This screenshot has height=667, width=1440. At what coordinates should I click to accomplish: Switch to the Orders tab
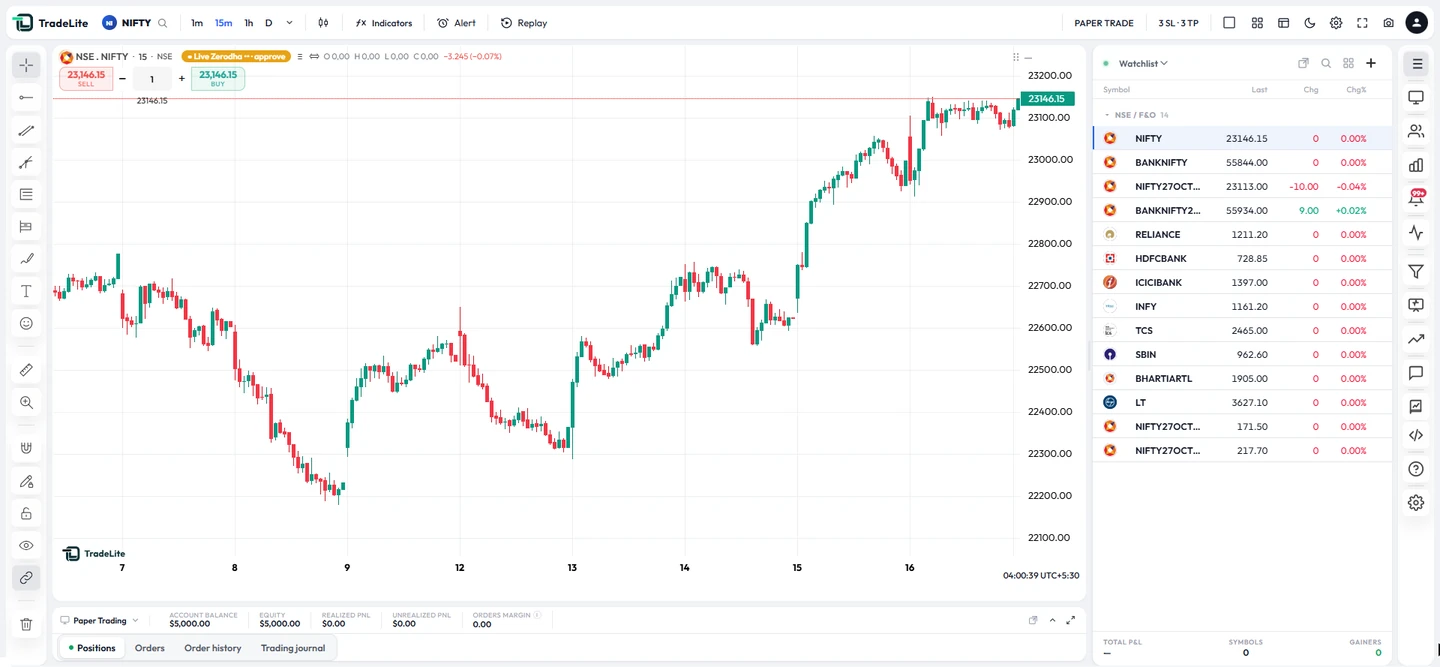[x=150, y=648]
